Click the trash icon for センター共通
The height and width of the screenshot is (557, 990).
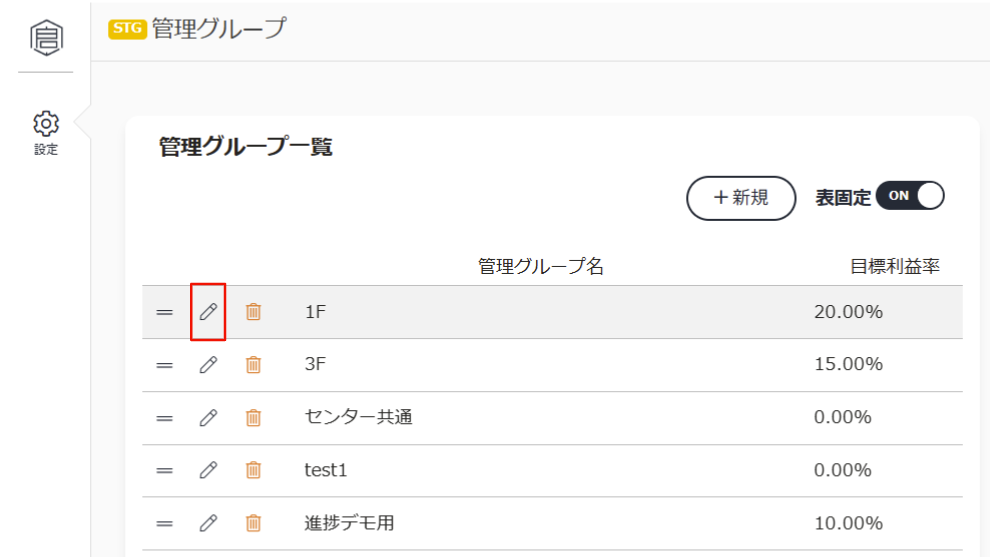(x=253, y=417)
